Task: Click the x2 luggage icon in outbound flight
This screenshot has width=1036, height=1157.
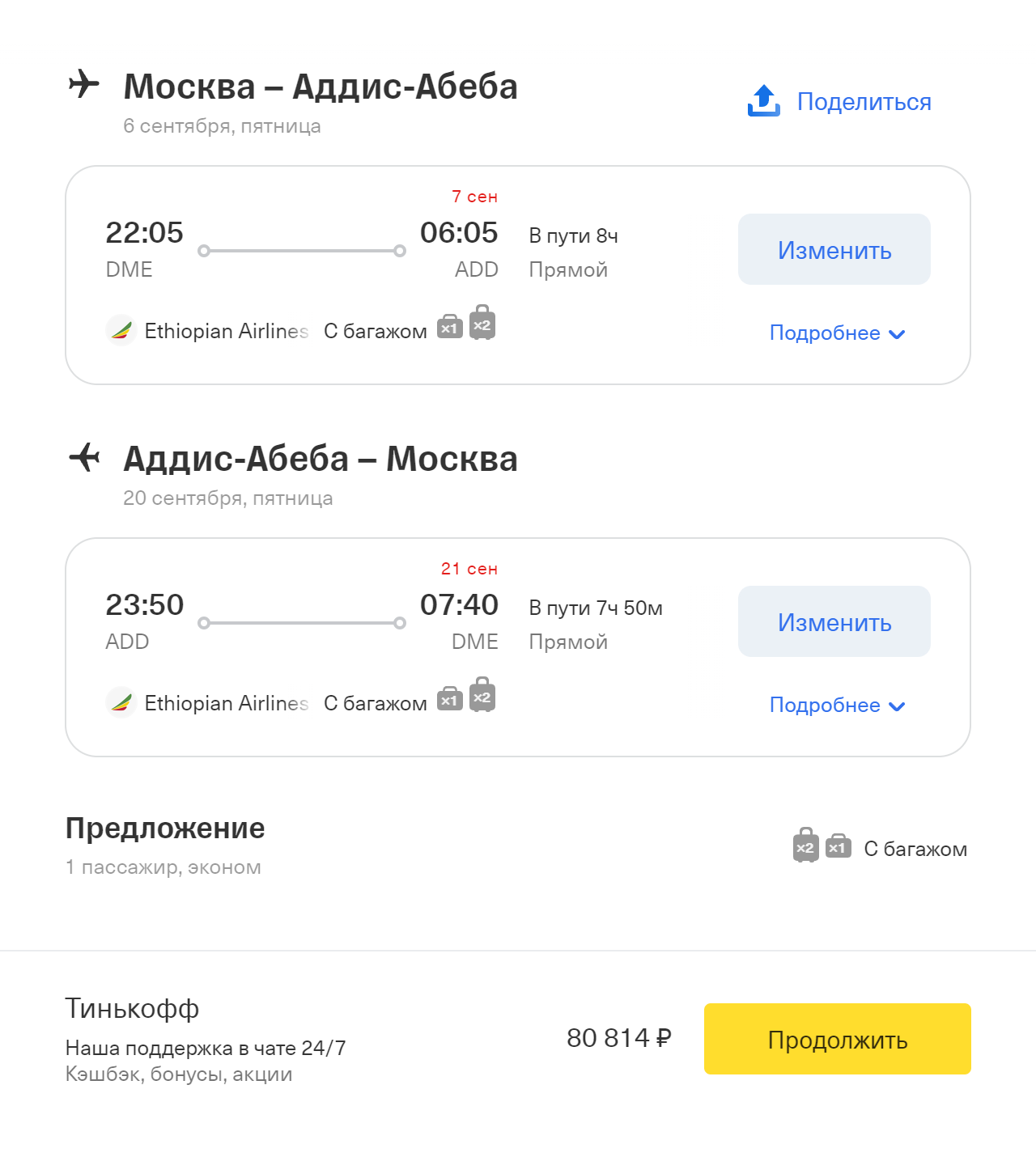Action: [482, 322]
